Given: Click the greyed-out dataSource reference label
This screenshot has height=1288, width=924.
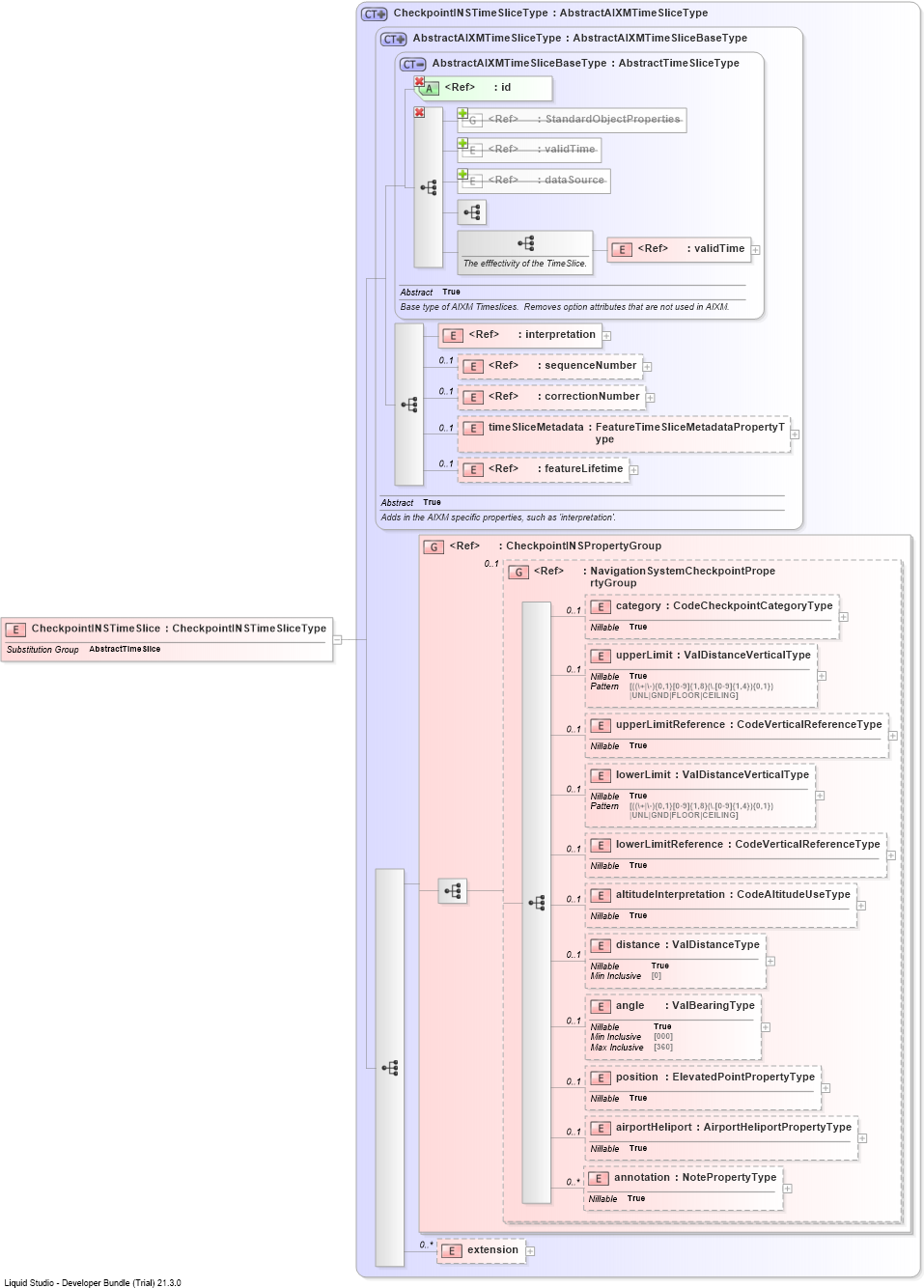Looking at the screenshot, I should 546,181.
